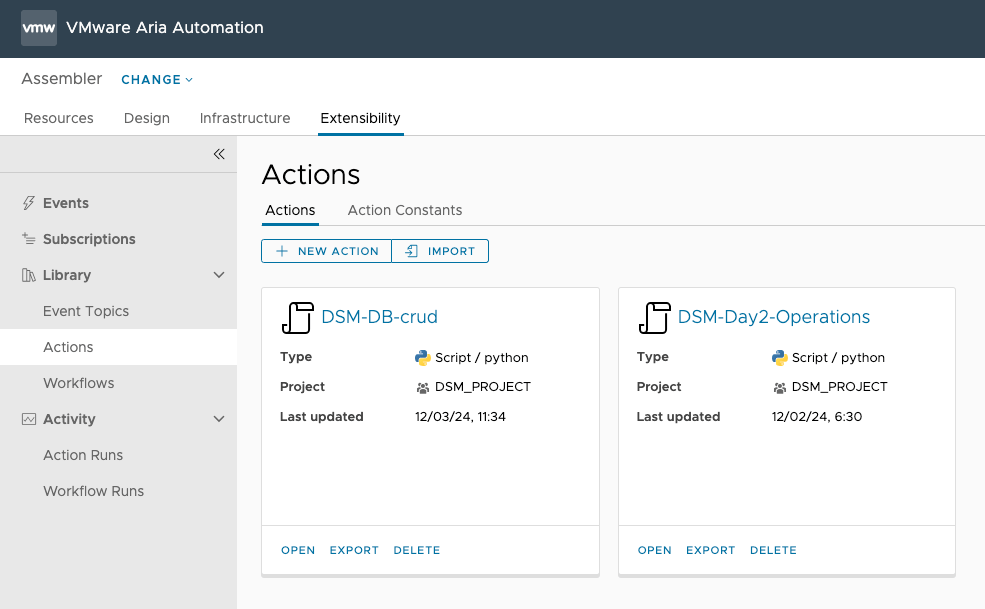Click the VMware Aria Automation title
985x609 pixels.
pos(165,28)
